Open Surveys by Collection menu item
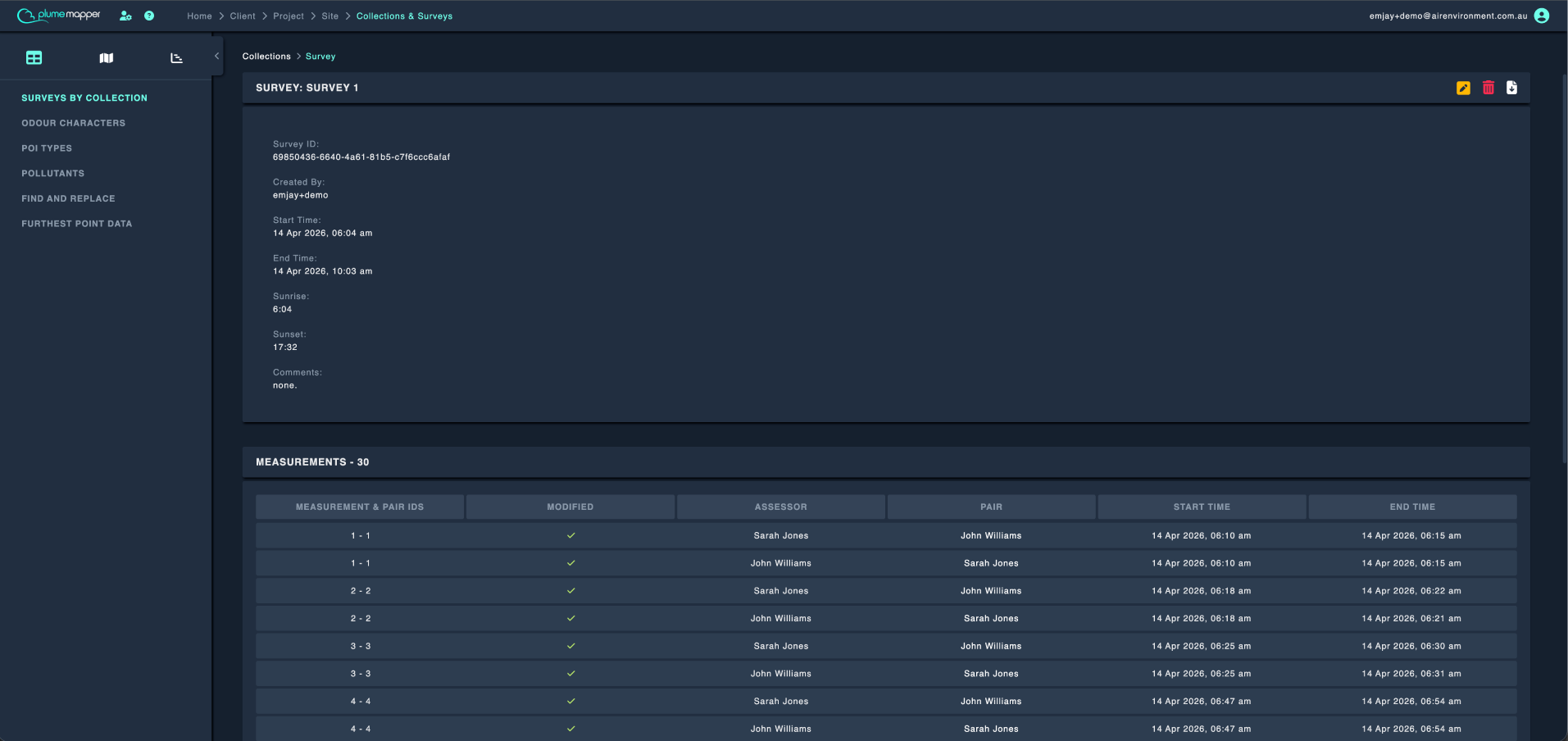The image size is (1568, 741). [84, 98]
